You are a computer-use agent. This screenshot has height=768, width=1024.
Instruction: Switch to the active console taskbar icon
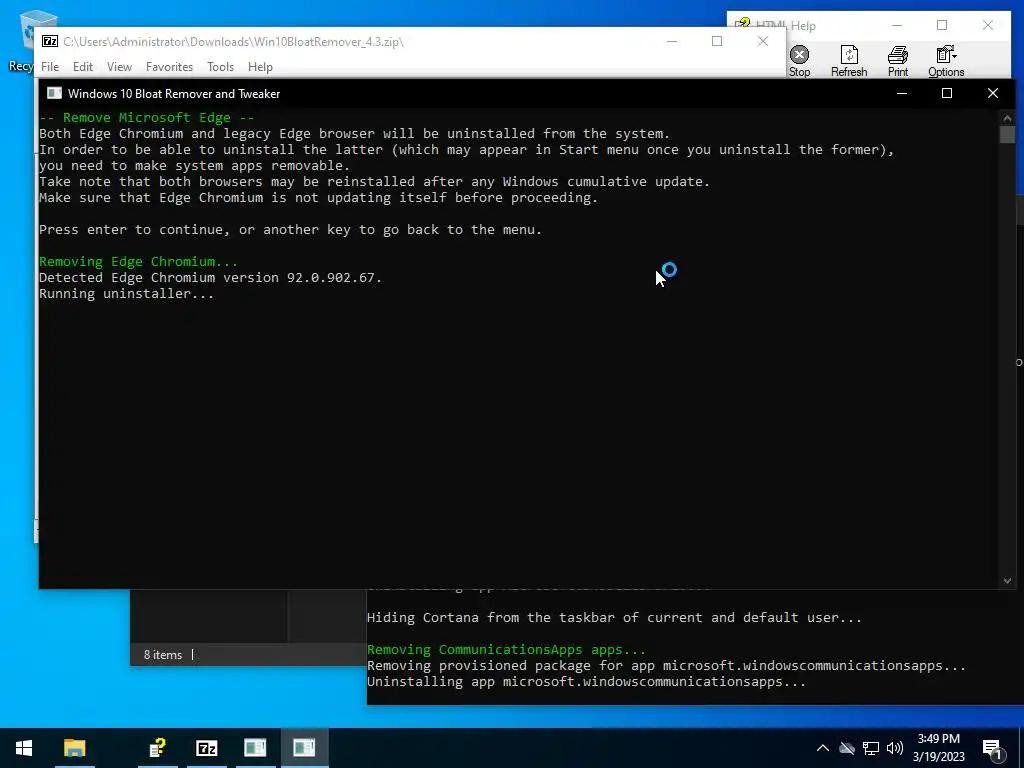pyautogui.click(x=304, y=748)
